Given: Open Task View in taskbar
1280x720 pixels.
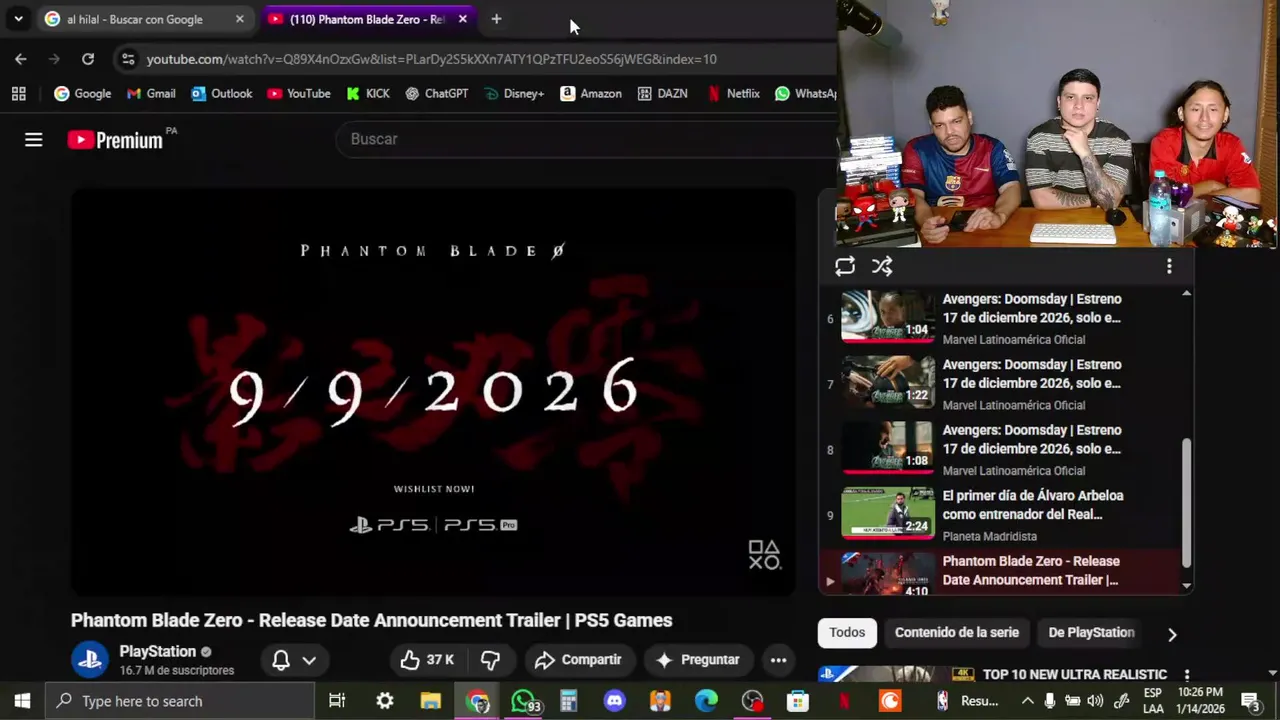Looking at the screenshot, I should pyautogui.click(x=337, y=701).
